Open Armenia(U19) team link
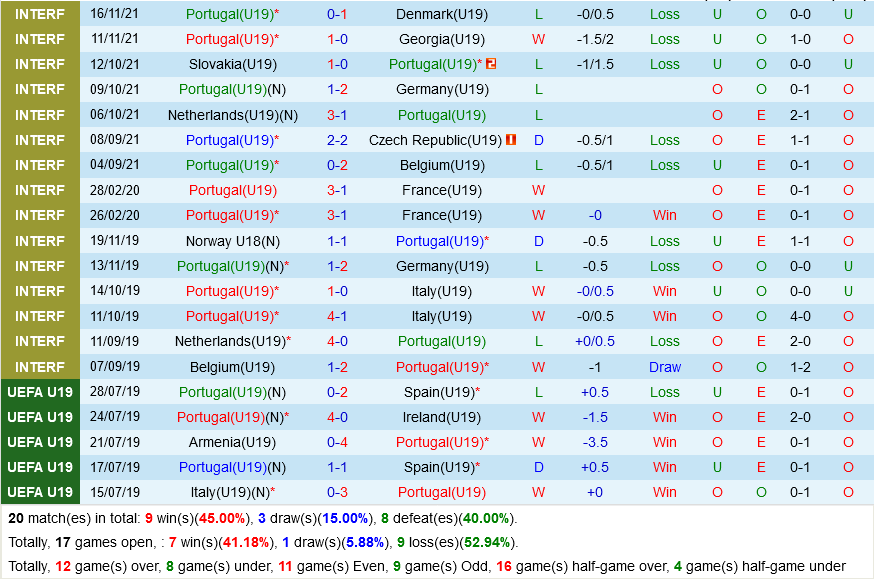 point(233,442)
